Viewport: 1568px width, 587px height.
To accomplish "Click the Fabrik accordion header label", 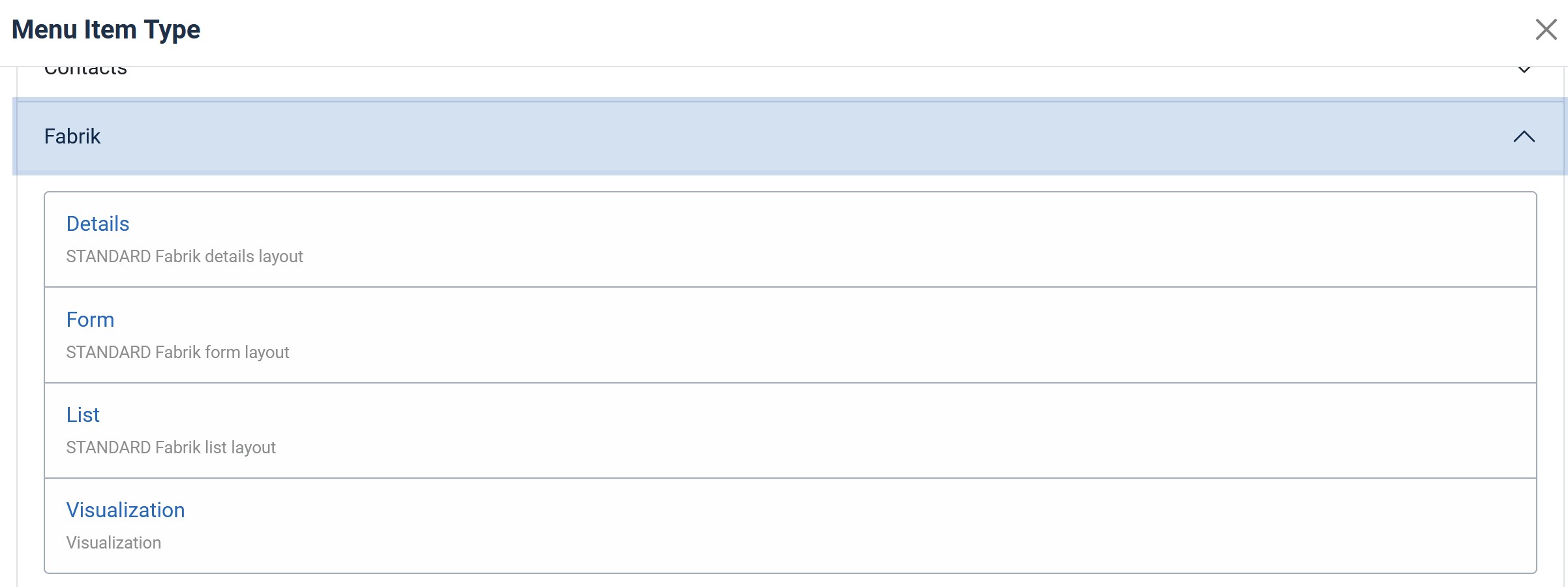I will [x=72, y=136].
